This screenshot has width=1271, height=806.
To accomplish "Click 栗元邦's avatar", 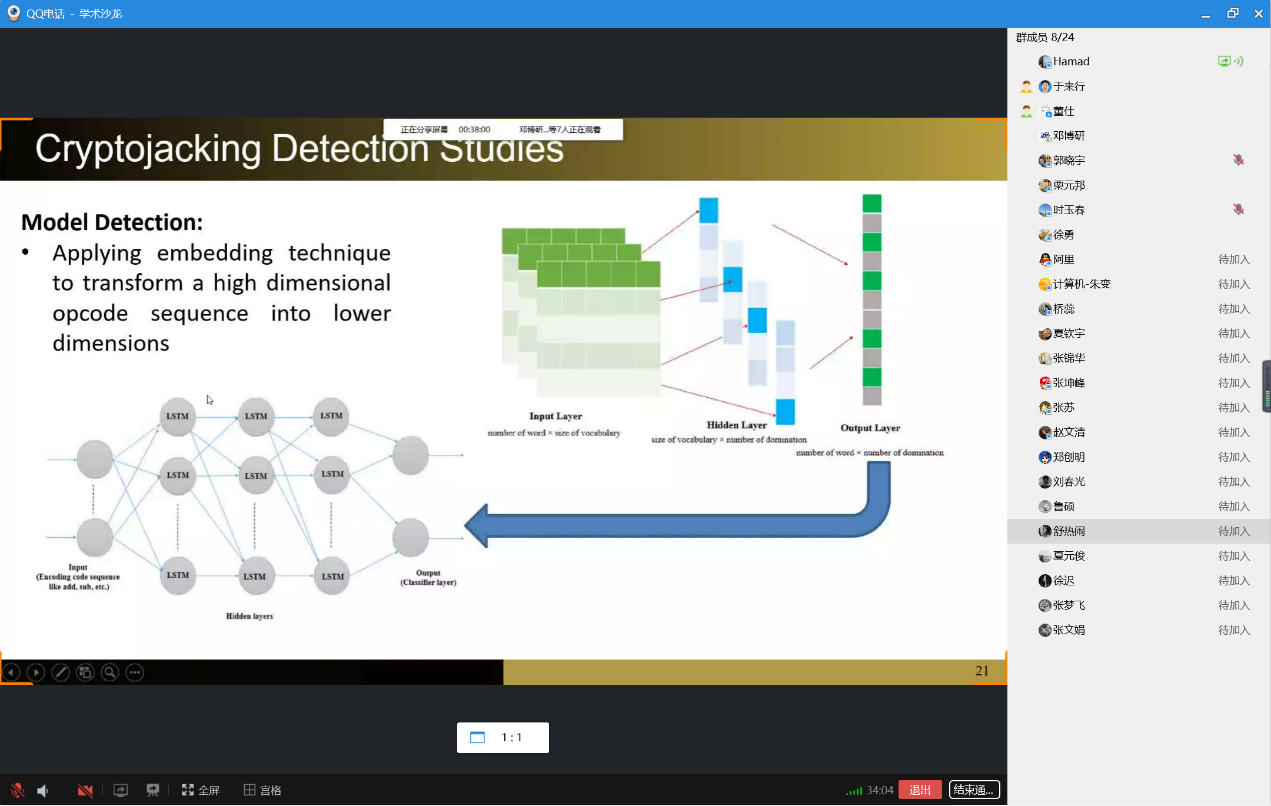I will pos(1045,185).
